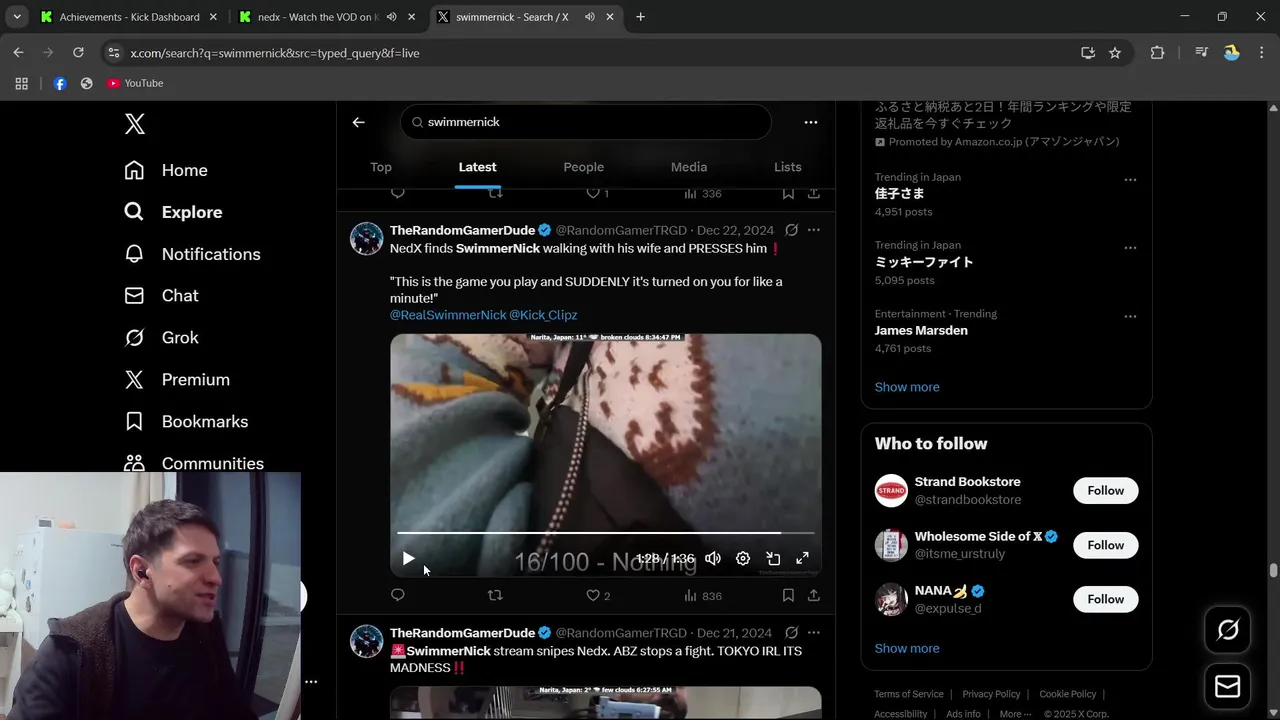1280x720 pixels.
Task: Switch to the Media tab
Action: 689,167
